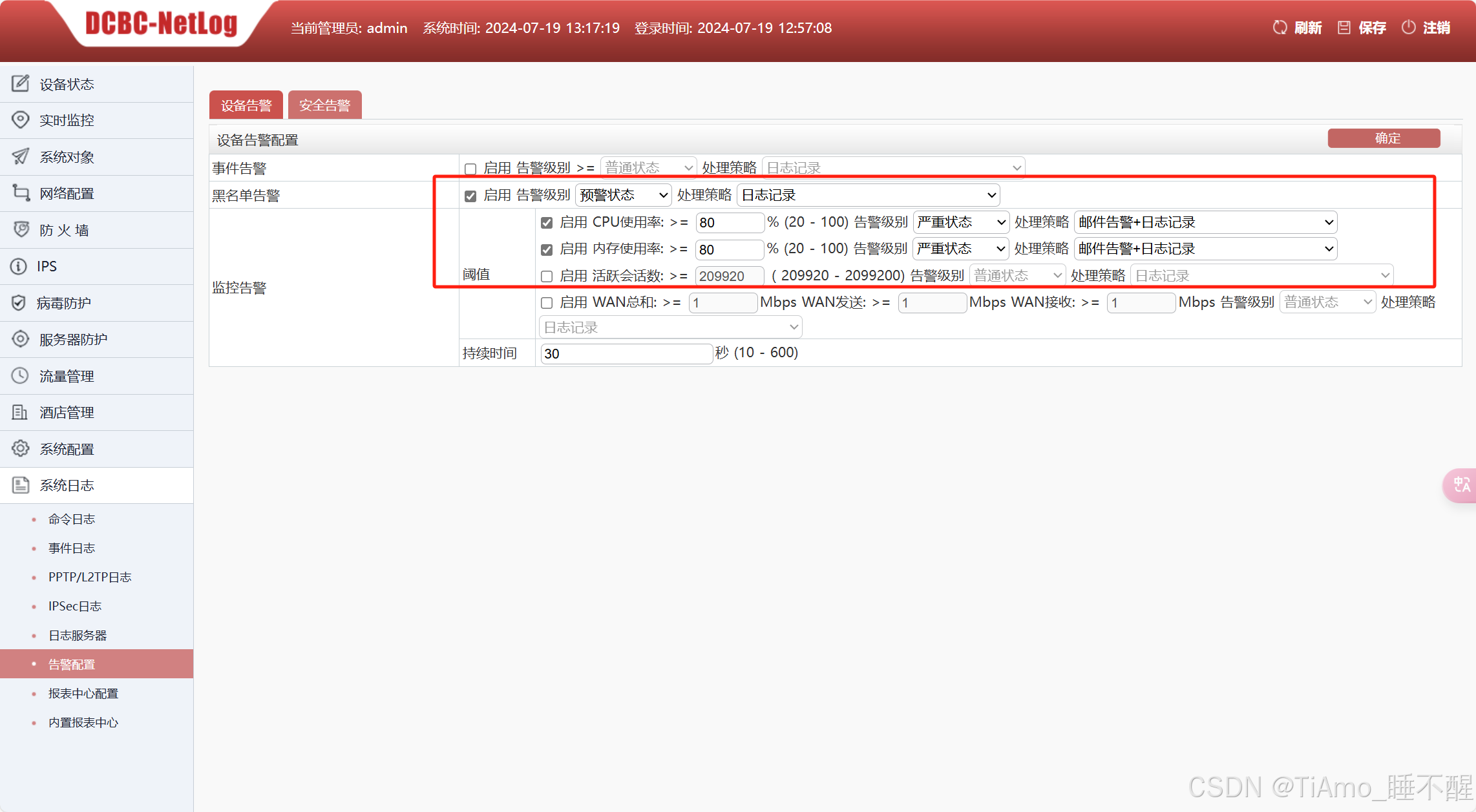Enable the WAN总和 checkbox

[547, 302]
